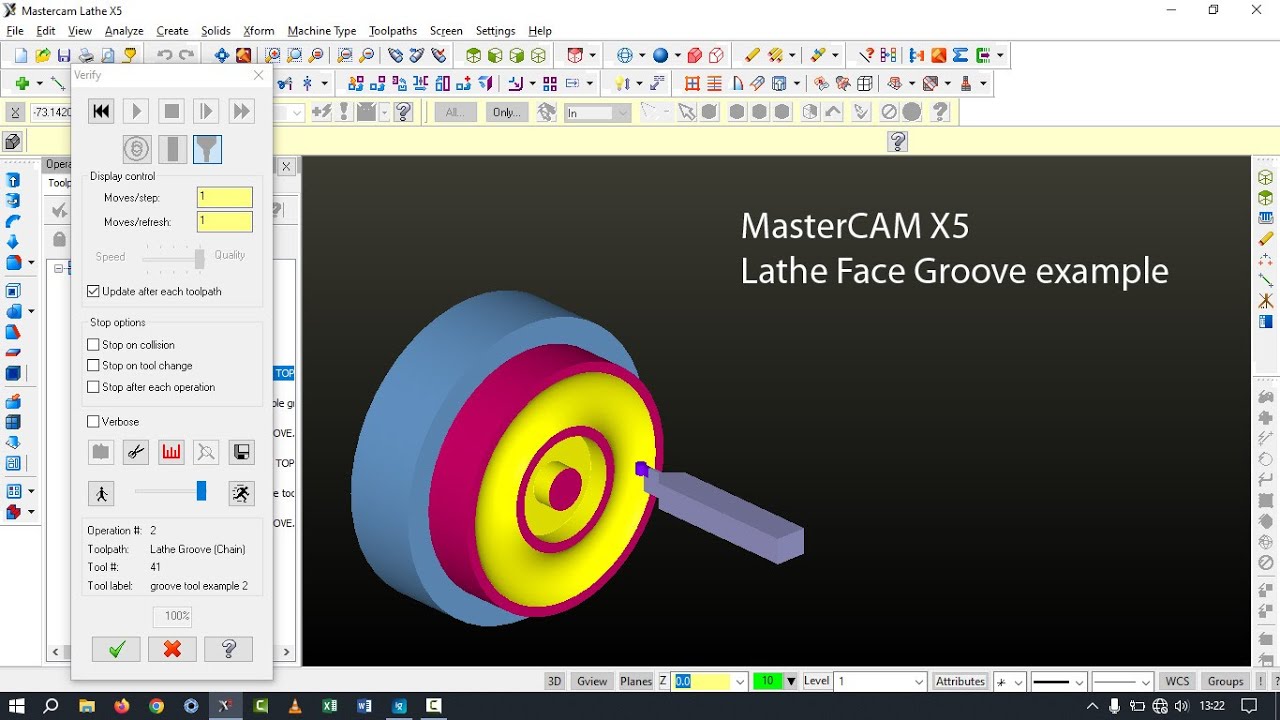The image size is (1280, 720).
Task: Fast forward the verify simulation
Action: (x=241, y=111)
